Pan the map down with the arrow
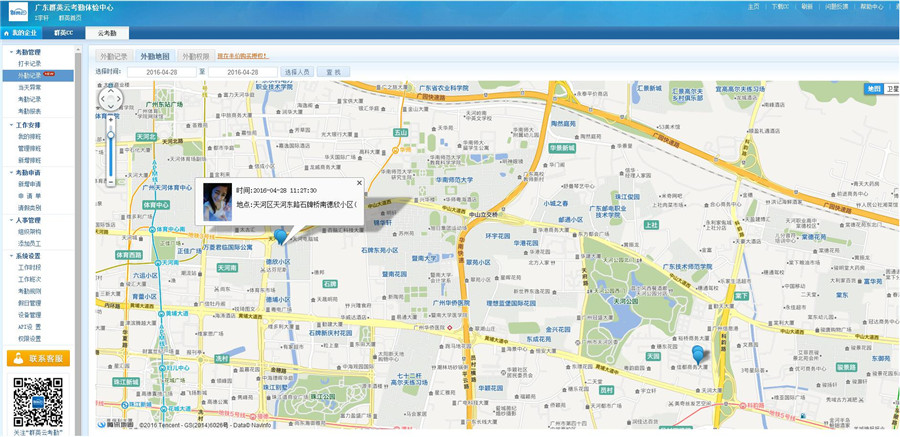This screenshot has height=437, width=900. coord(111,108)
